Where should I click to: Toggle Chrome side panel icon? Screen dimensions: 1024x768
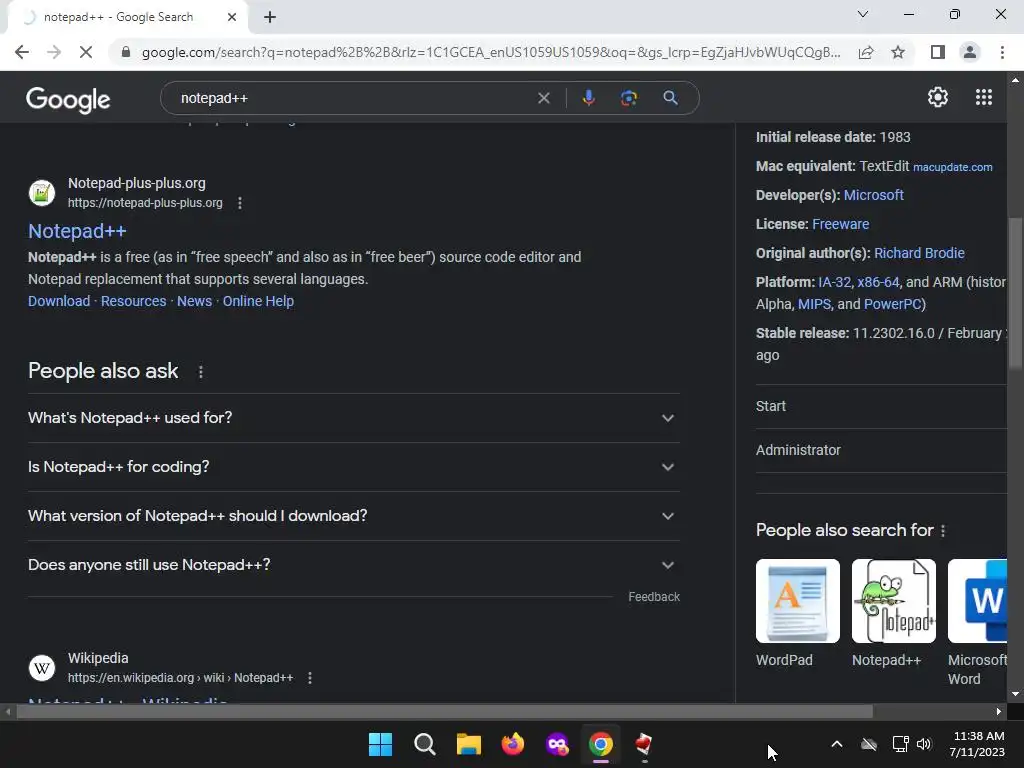(938, 52)
